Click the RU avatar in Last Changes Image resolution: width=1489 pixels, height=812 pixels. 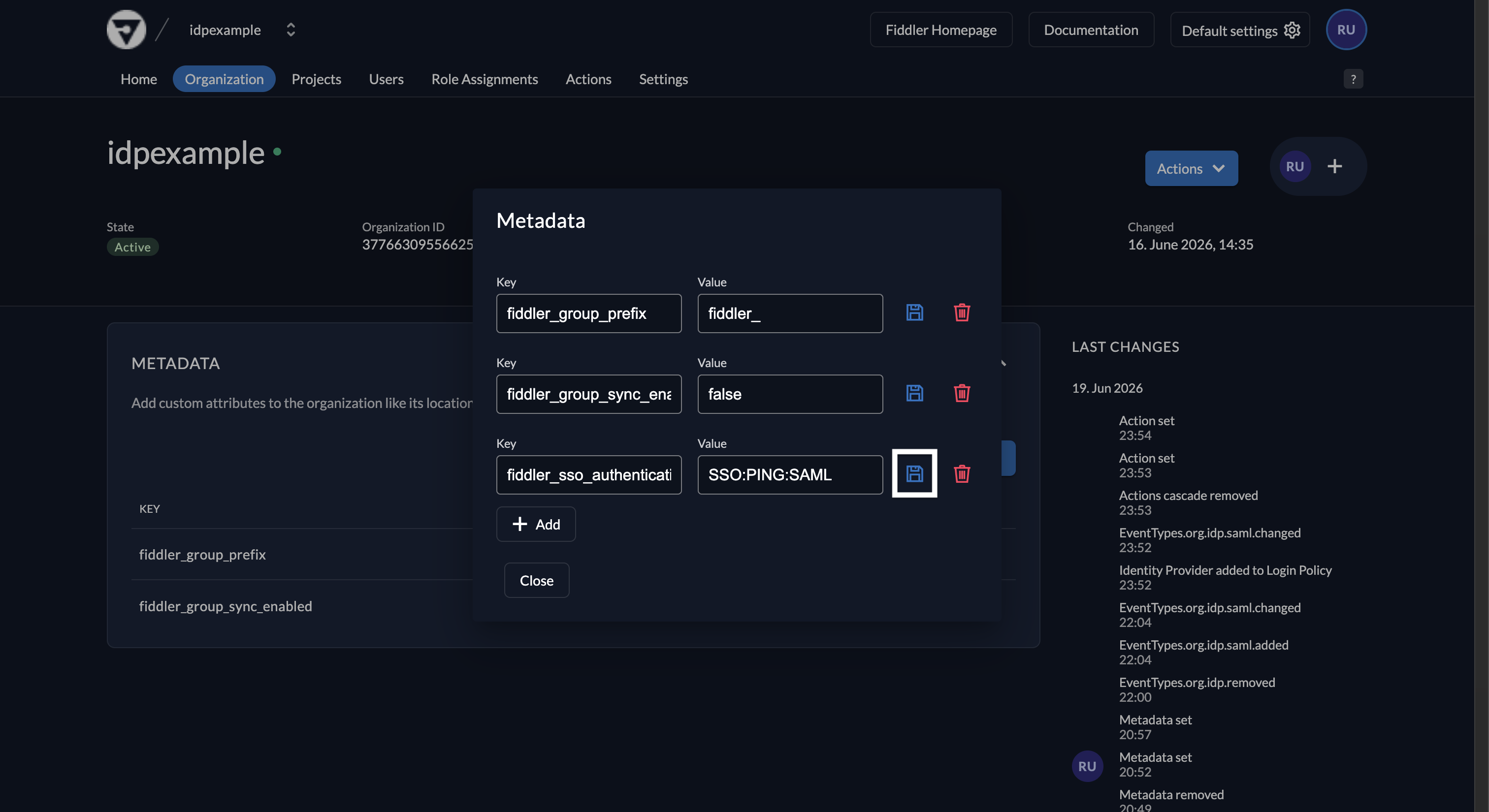click(1087, 766)
